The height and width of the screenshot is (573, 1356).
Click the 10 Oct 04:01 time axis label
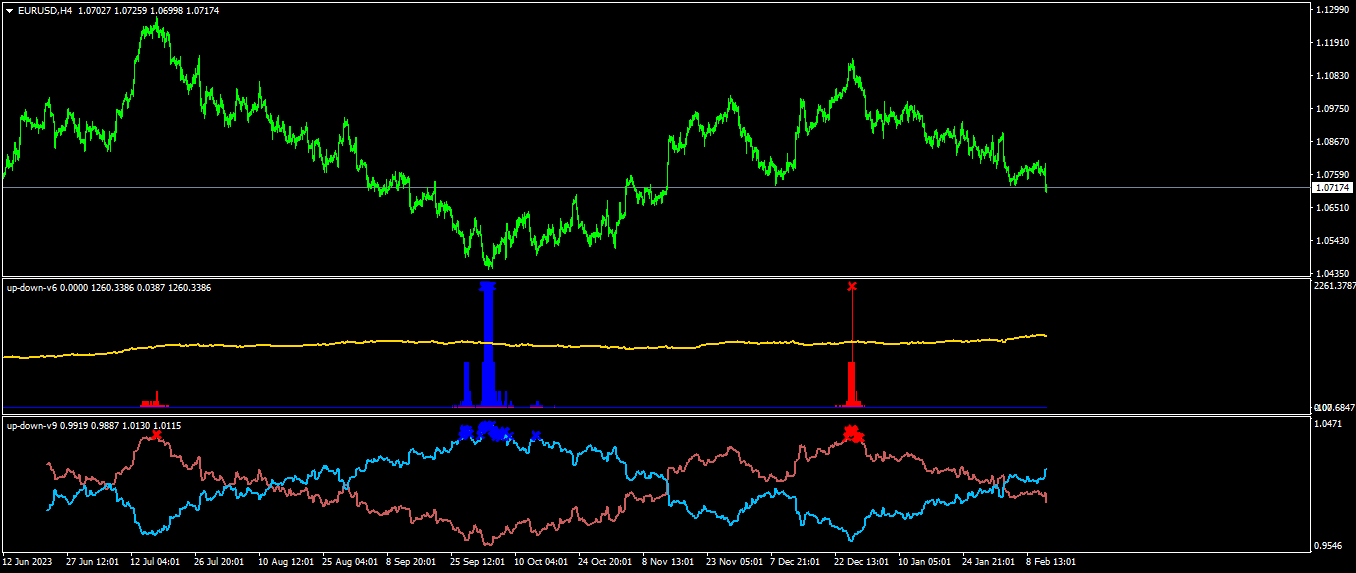(x=541, y=562)
